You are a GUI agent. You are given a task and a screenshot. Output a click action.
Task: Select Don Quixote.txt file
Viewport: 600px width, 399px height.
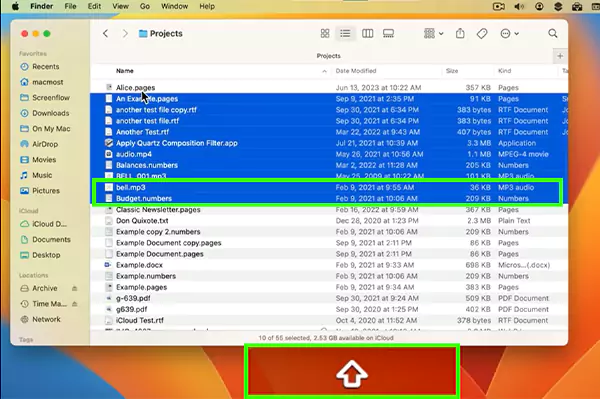(329, 221)
